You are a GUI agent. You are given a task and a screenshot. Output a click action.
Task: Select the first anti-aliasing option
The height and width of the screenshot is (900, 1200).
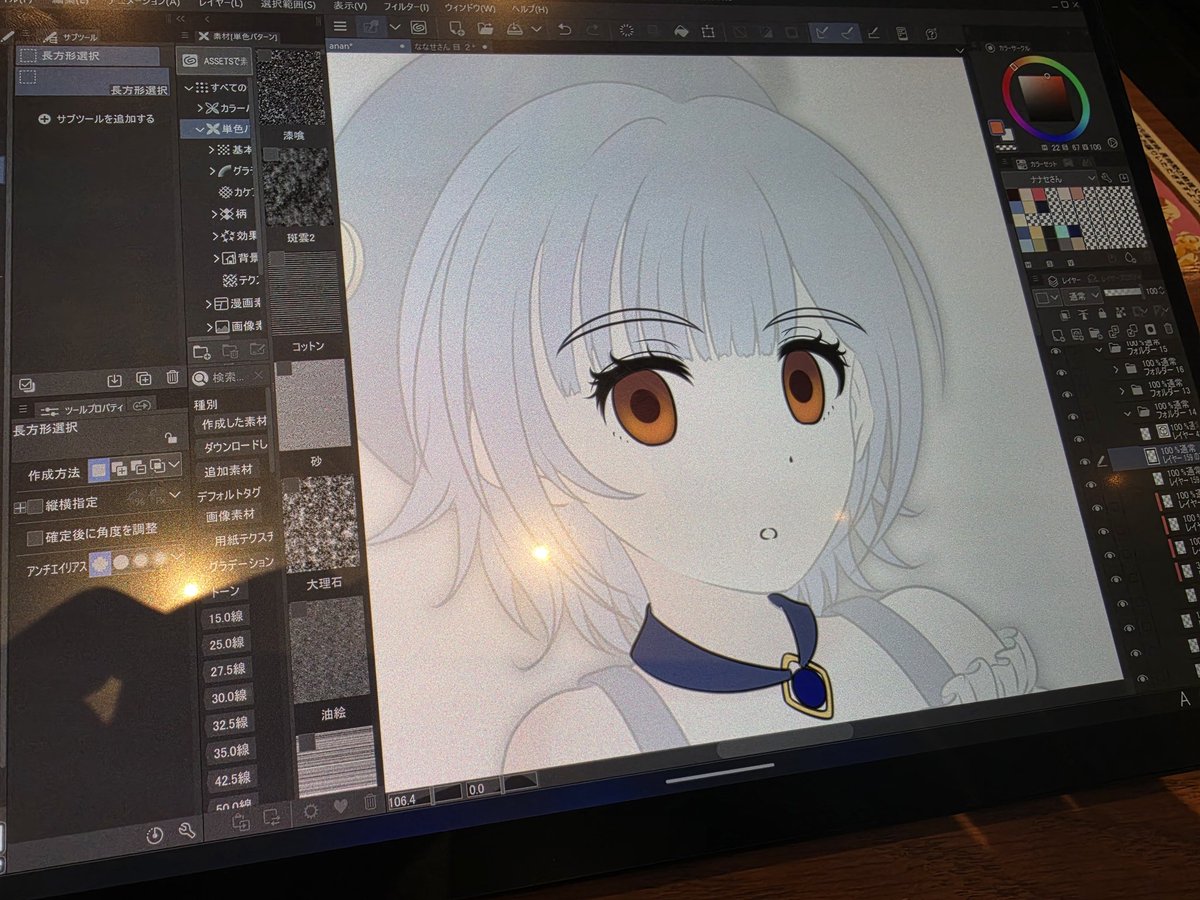pos(100,563)
